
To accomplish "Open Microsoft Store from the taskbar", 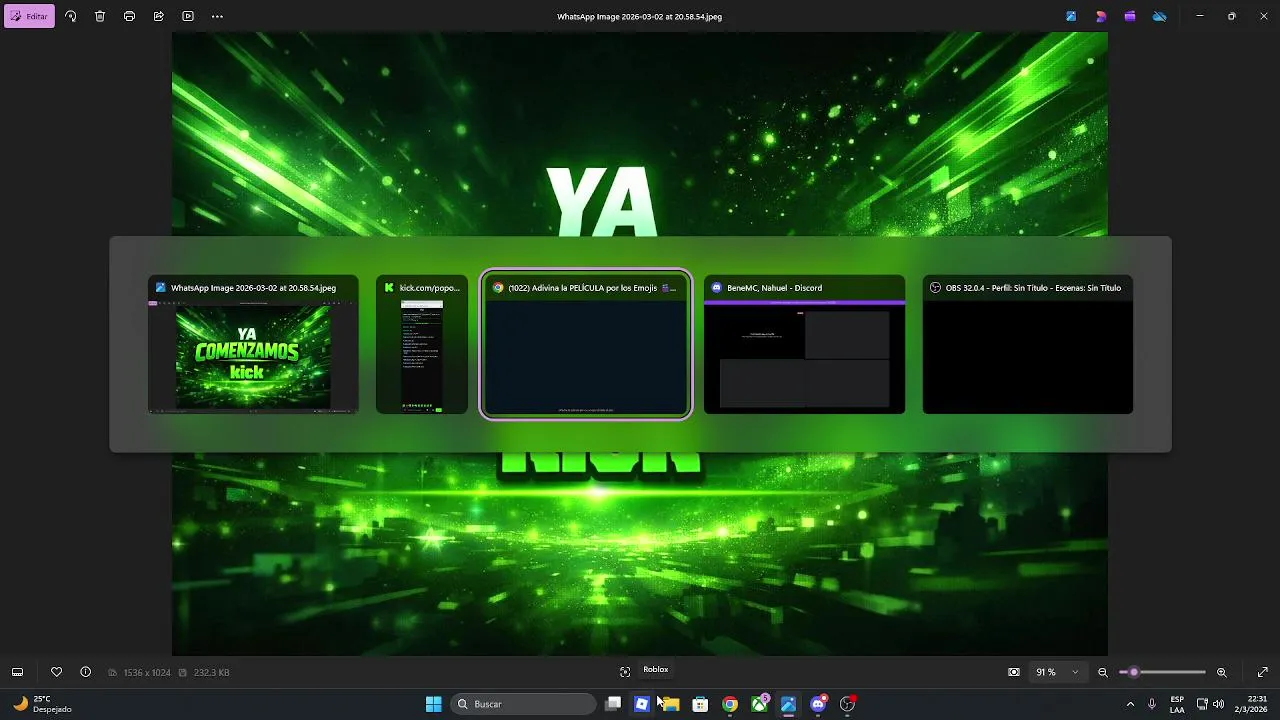I will (701, 704).
